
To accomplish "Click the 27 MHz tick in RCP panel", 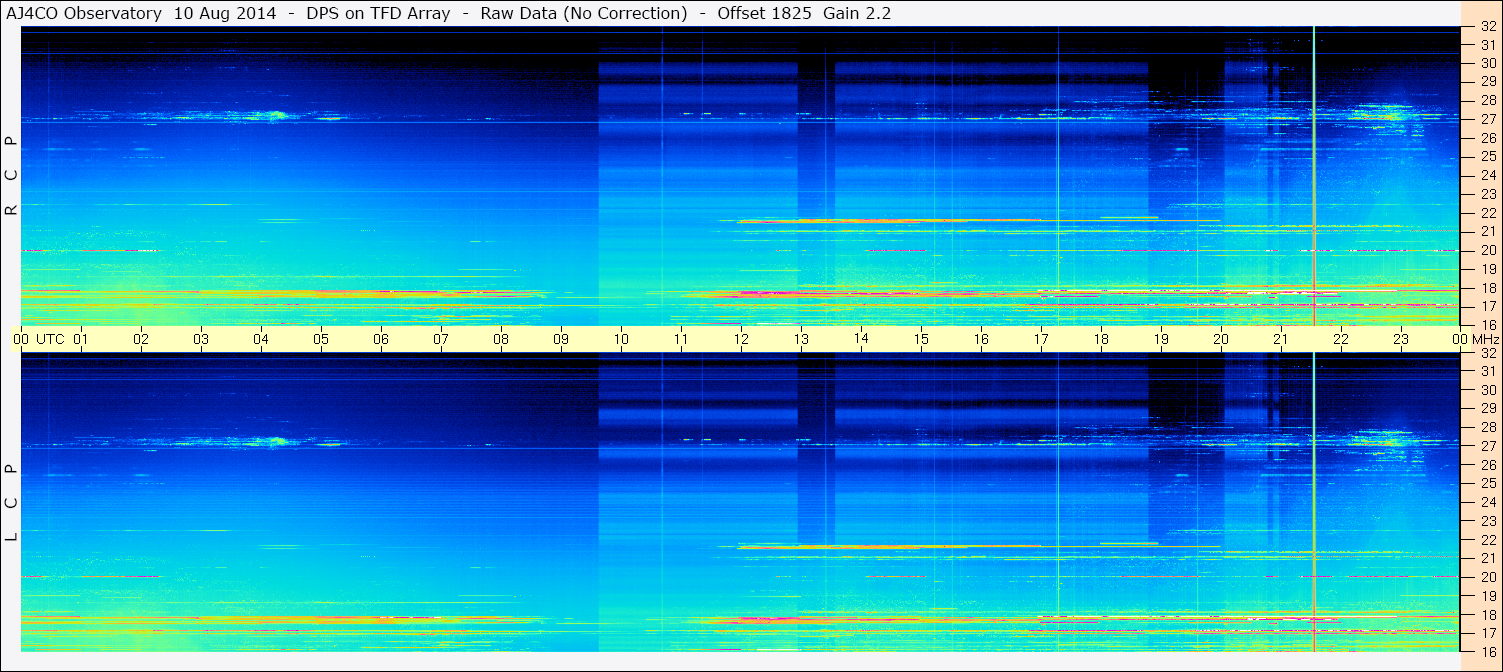I will [1488, 120].
